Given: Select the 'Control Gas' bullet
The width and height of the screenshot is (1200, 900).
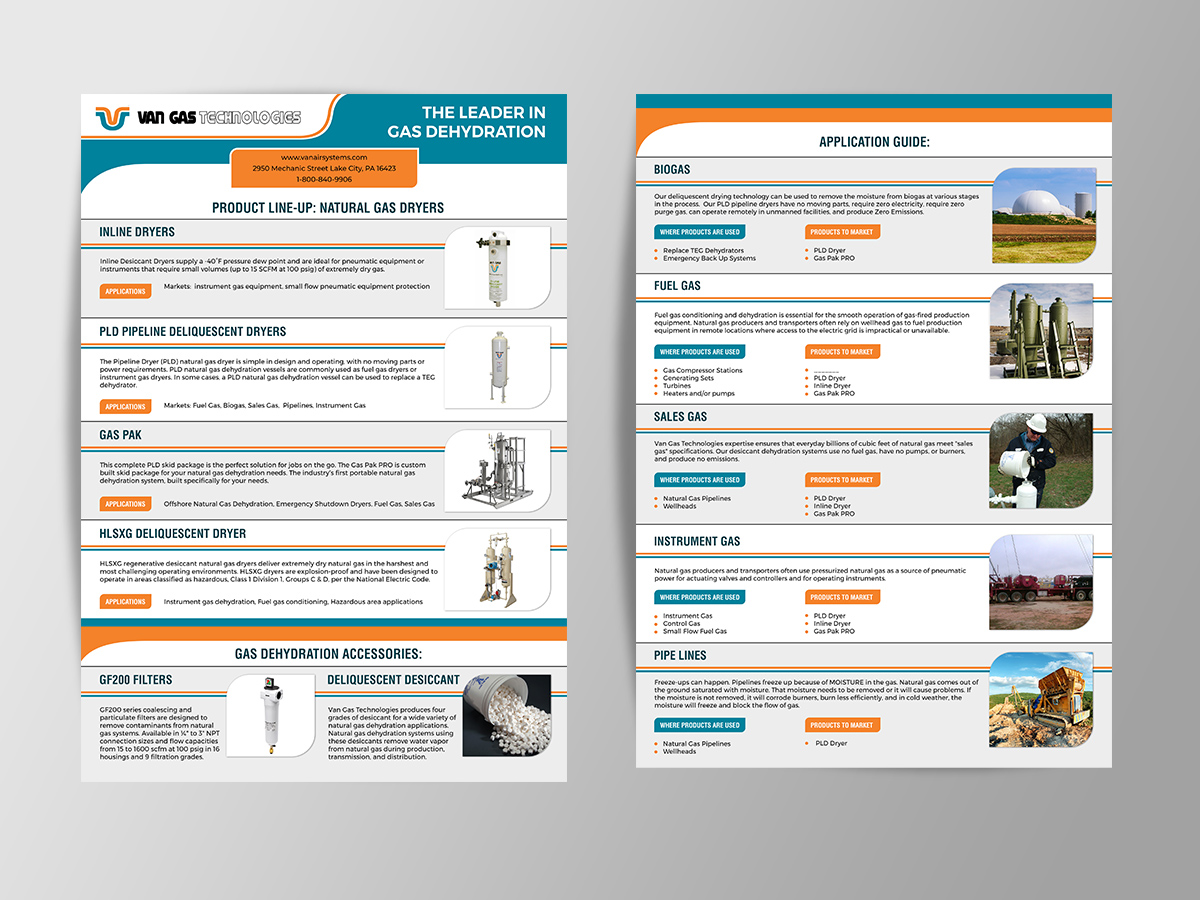Looking at the screenshot, I should click(x=682, y=624).
